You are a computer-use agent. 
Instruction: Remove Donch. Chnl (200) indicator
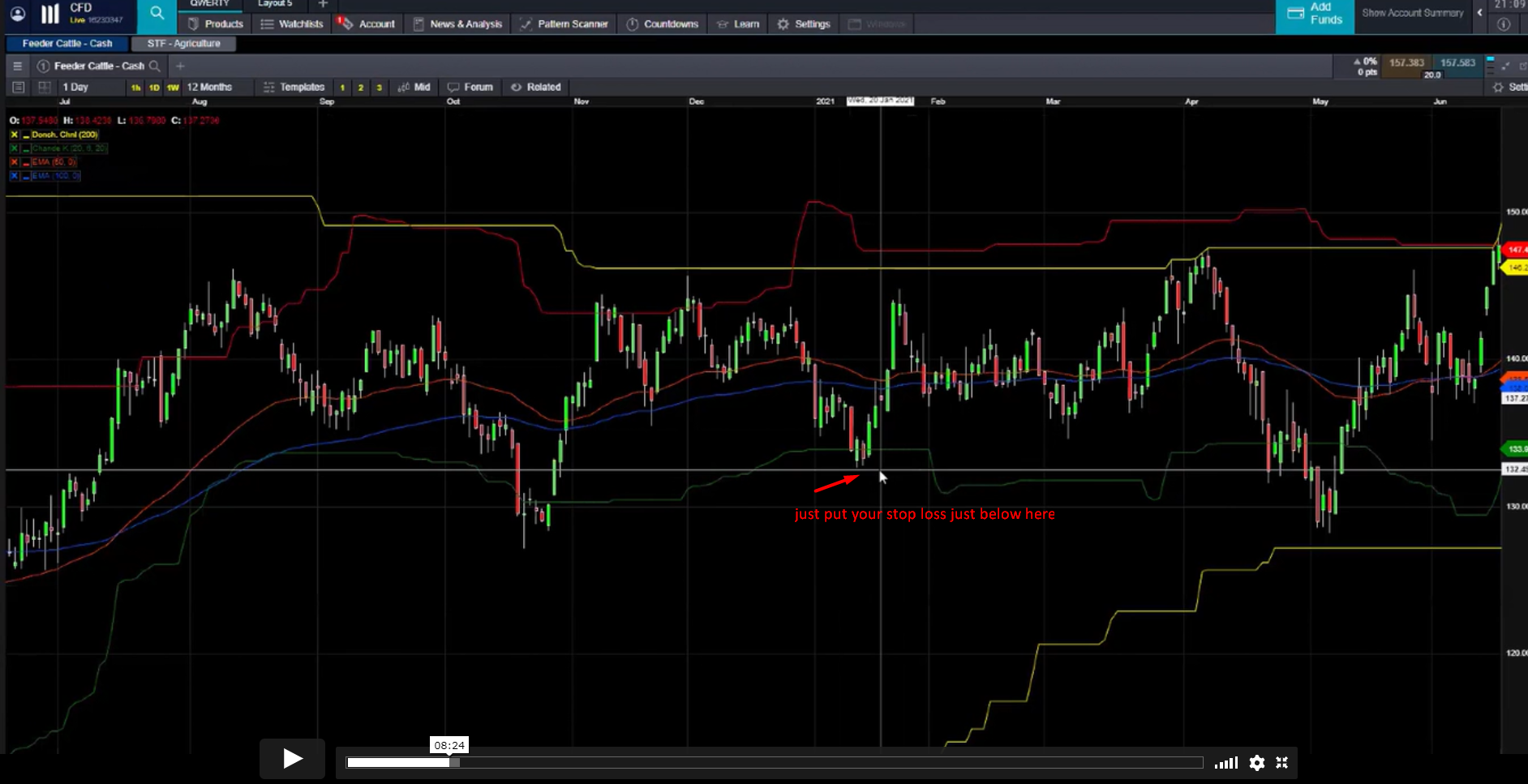click(14, 135)
